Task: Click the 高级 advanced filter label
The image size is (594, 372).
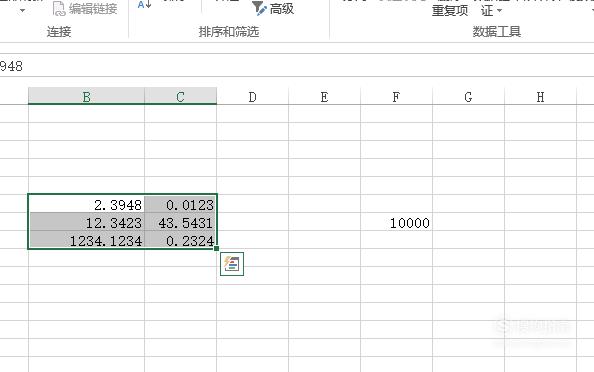Action: tap(281, 9)
